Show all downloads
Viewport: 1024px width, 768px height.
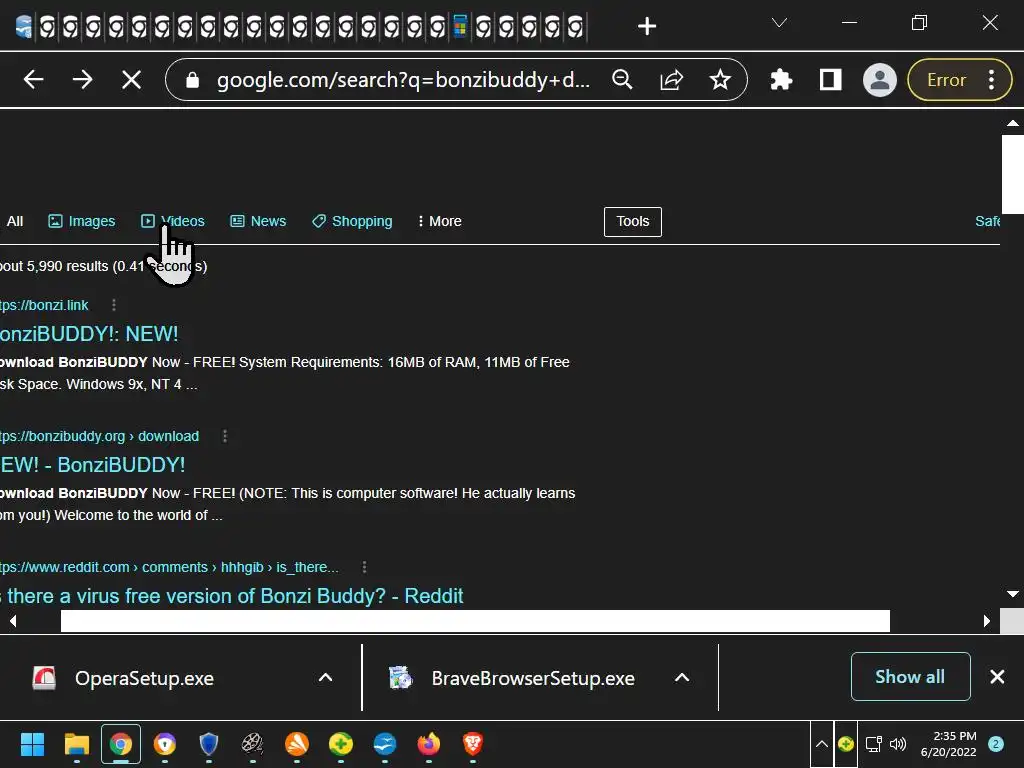click(x=910, y=677)
